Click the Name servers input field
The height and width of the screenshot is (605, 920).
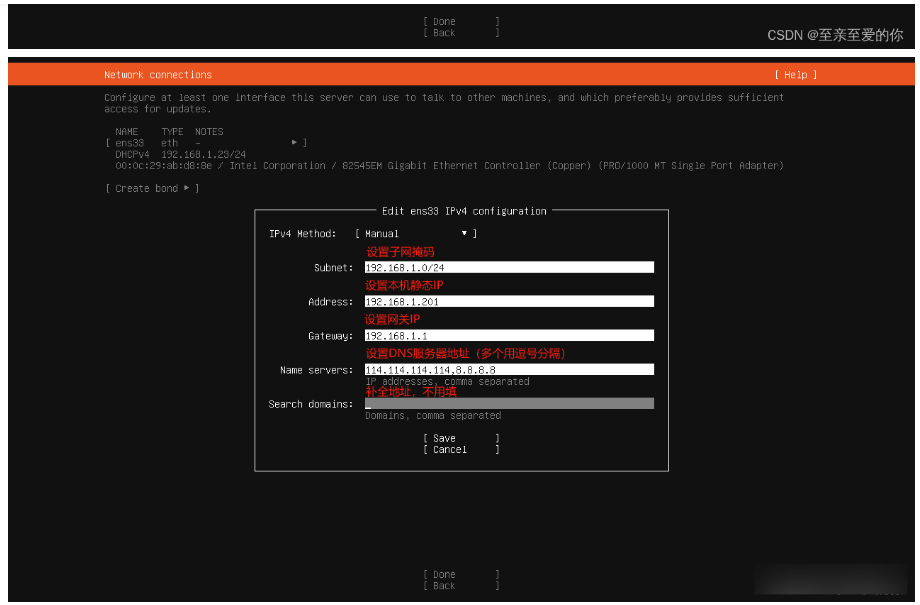click(508, 370)
